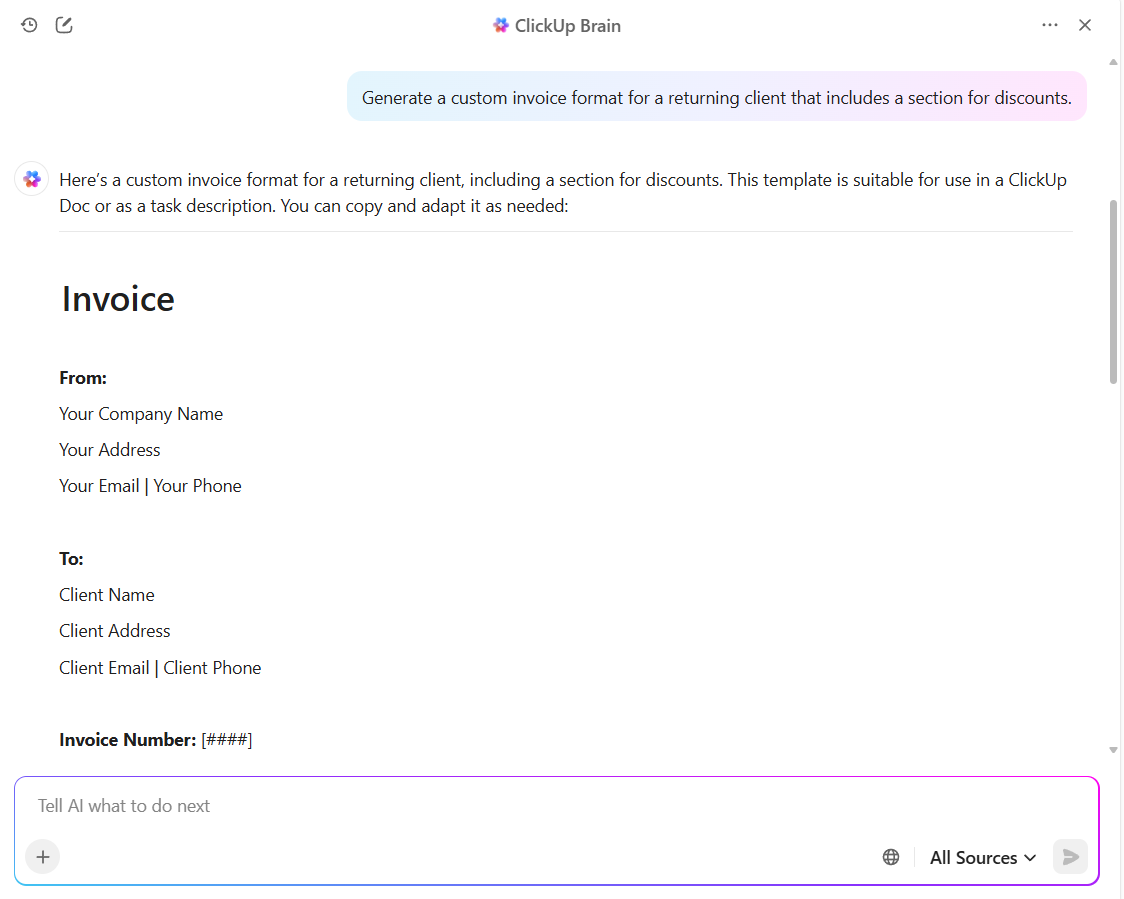
Task: Toggle the globe web search icon
Action: [891, 857]
